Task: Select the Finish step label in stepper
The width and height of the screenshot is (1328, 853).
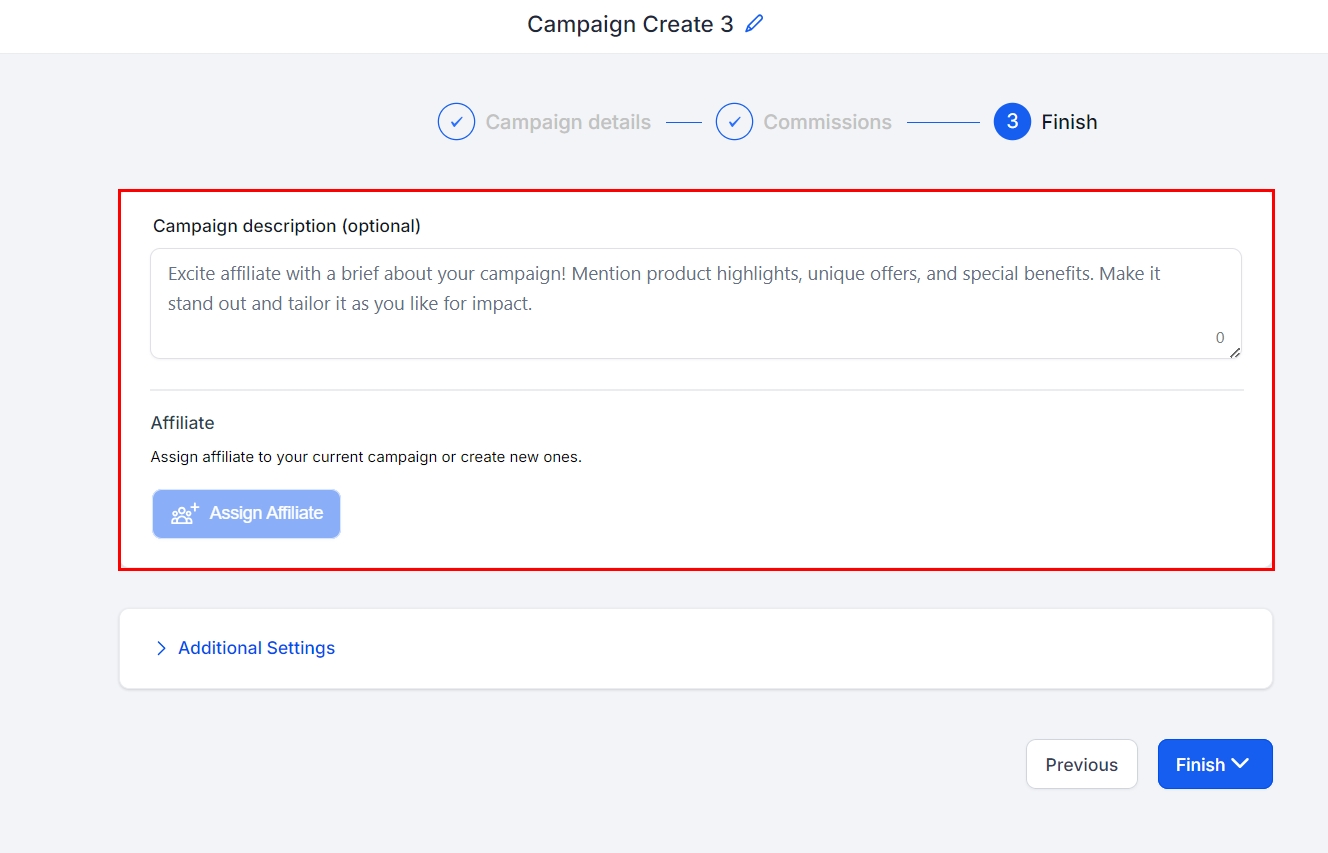Action: point(1069,122)
